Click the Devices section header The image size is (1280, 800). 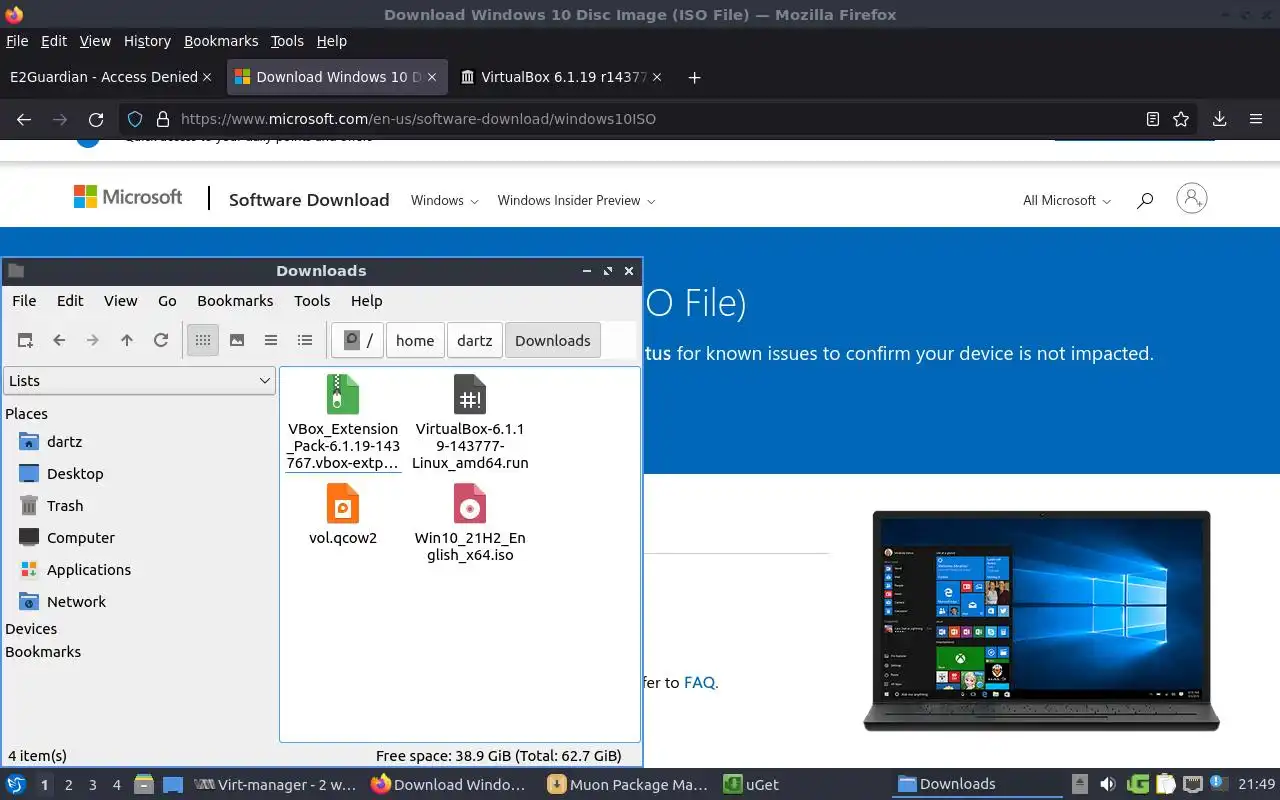[x=31, y=628]
